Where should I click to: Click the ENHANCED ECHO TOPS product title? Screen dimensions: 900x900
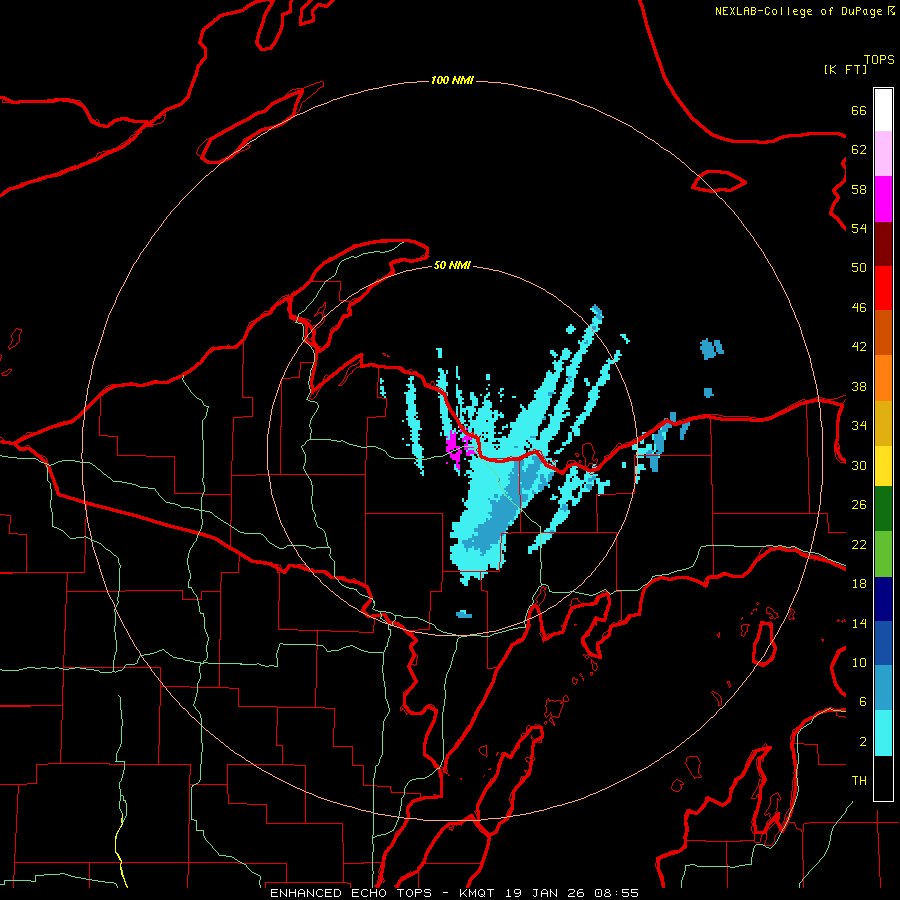point(351,893)
